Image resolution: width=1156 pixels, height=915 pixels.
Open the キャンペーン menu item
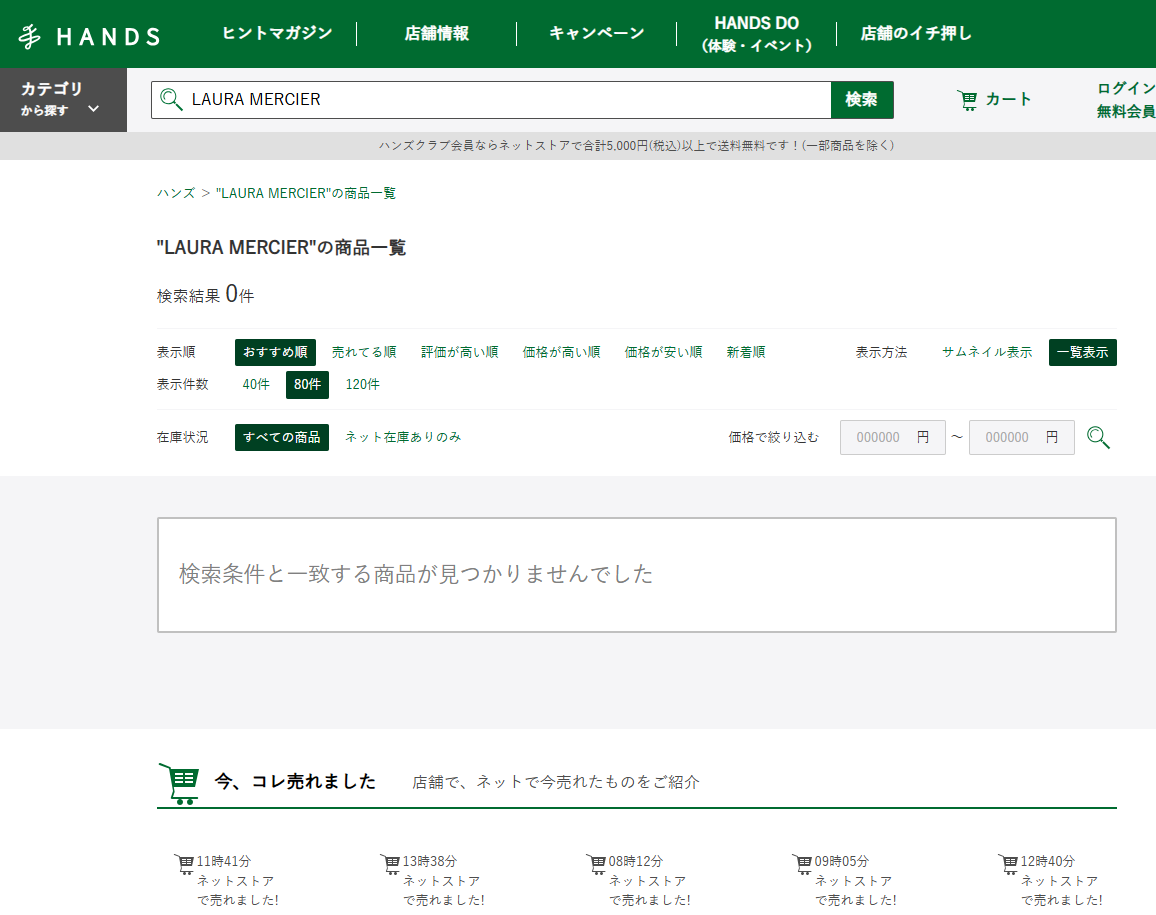point(596,33)
